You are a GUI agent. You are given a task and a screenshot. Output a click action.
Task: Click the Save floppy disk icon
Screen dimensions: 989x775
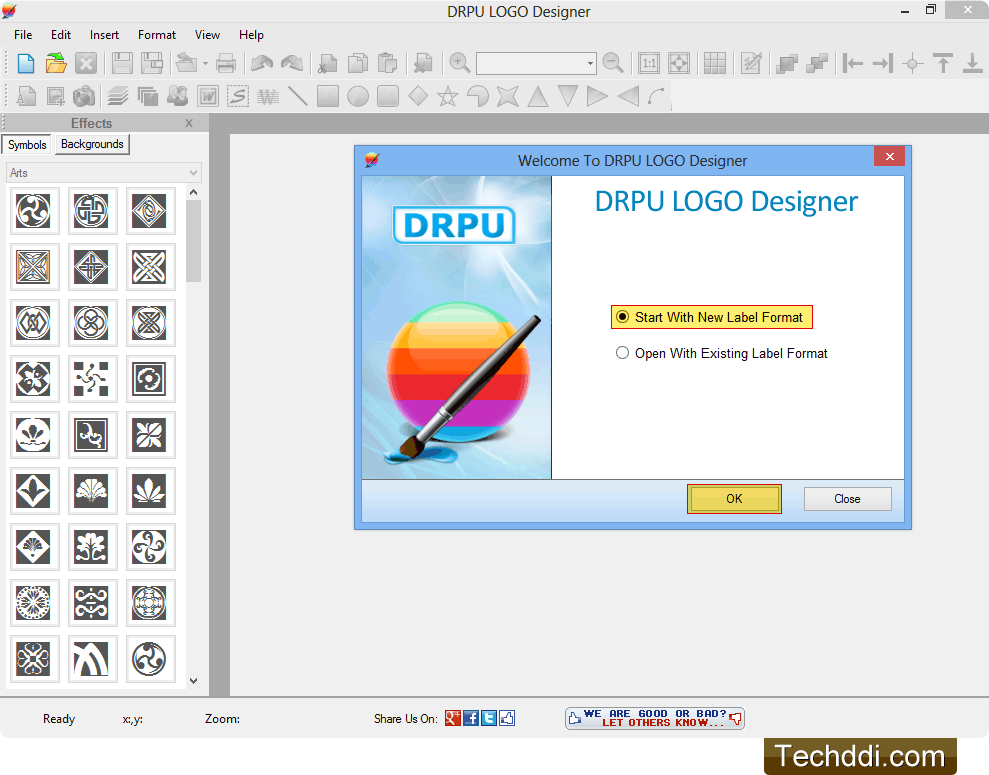(122, 64)
